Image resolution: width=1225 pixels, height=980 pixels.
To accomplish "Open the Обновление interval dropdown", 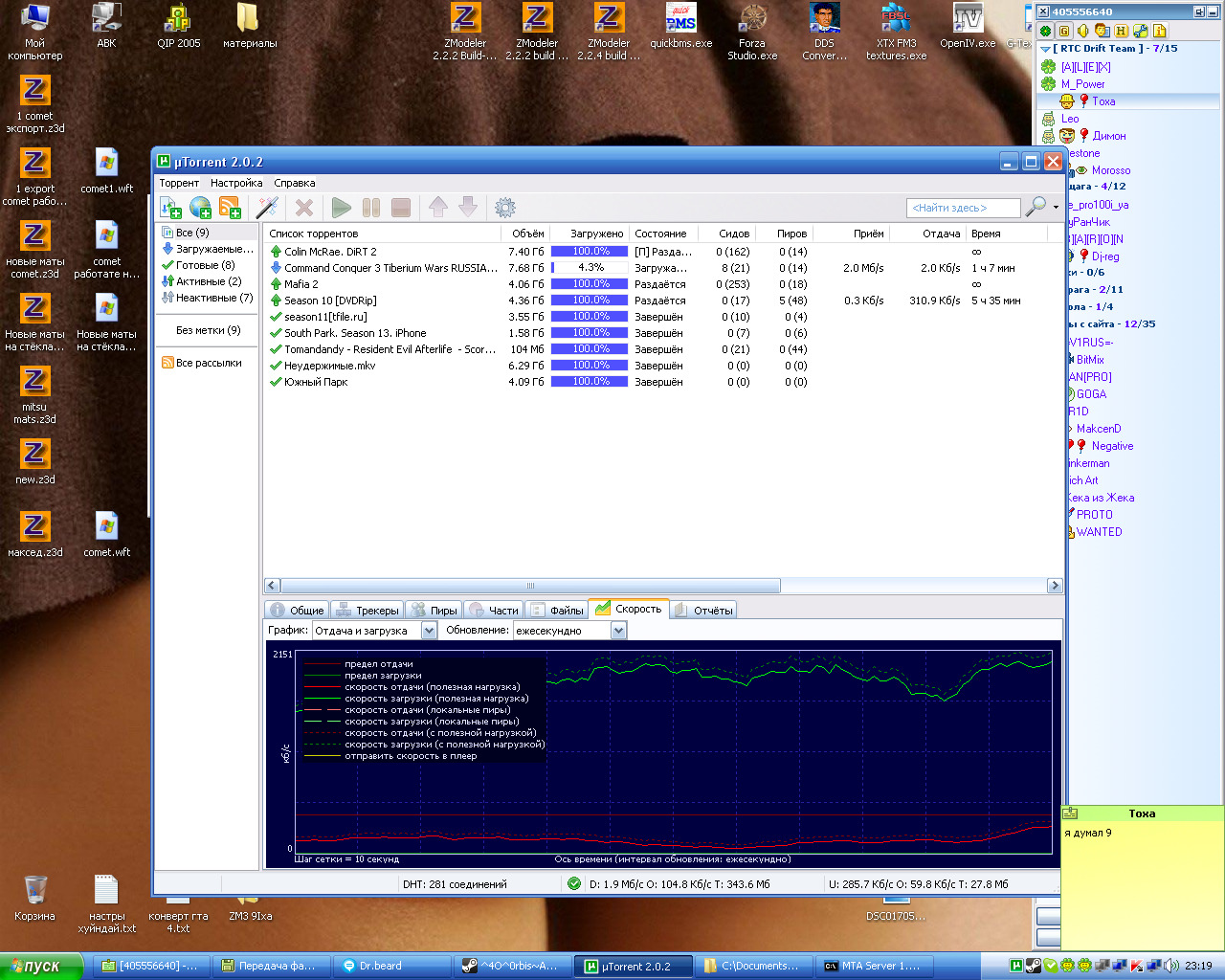I will (x=618, y=631).
